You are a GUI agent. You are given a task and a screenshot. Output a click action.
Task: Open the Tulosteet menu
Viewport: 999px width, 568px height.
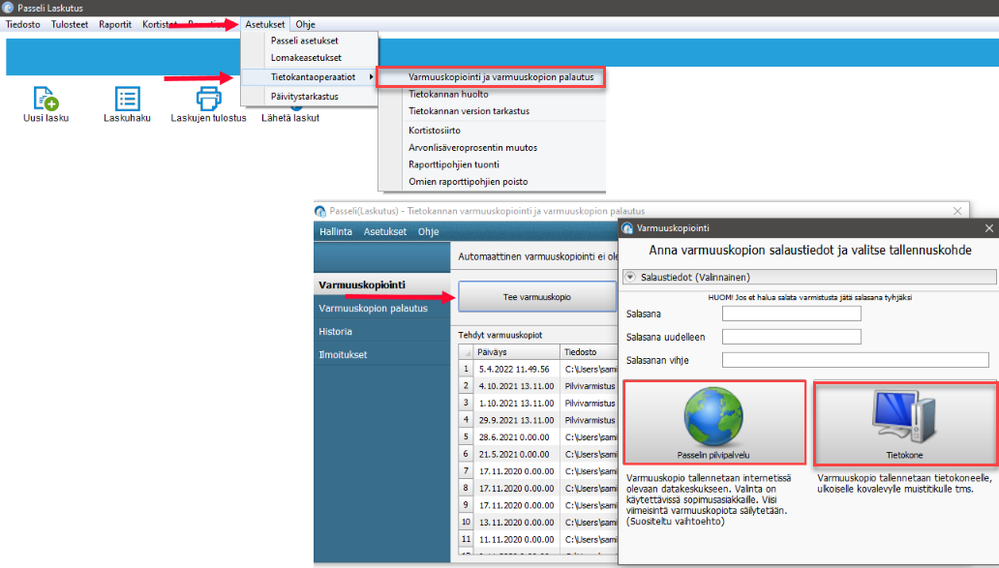click(69, 24)
